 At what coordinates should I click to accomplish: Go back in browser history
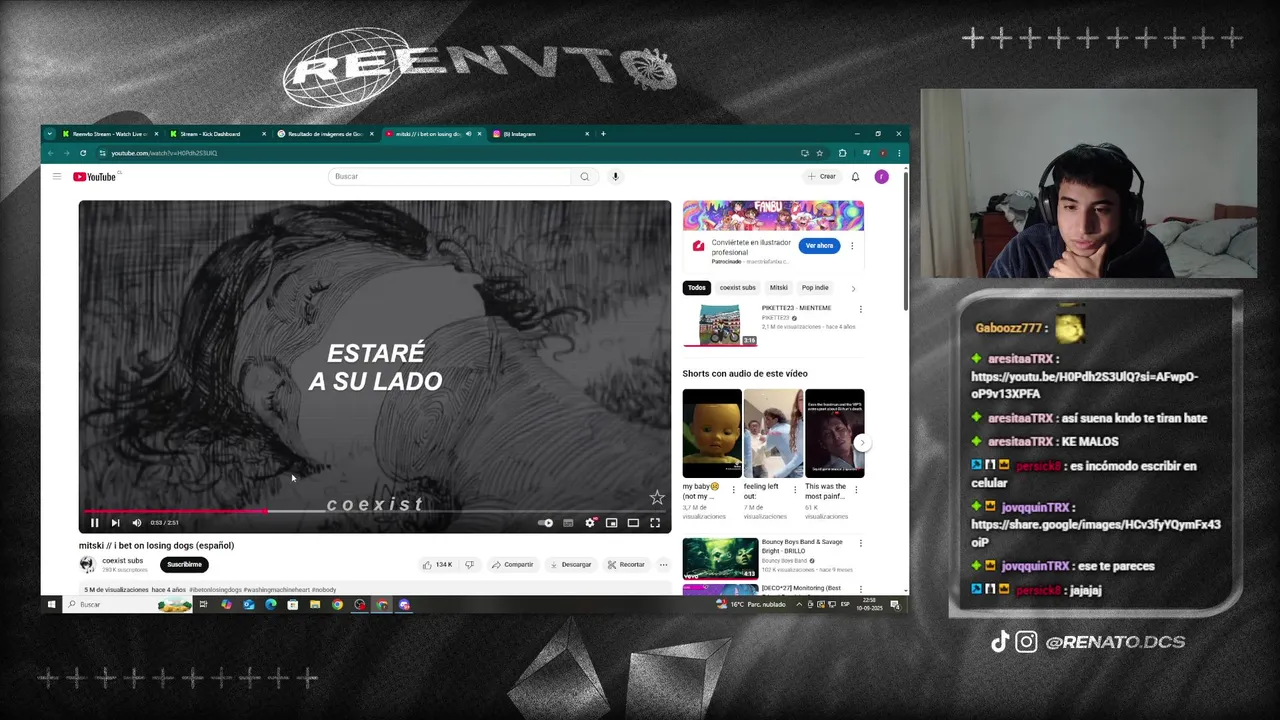point(51,153)
